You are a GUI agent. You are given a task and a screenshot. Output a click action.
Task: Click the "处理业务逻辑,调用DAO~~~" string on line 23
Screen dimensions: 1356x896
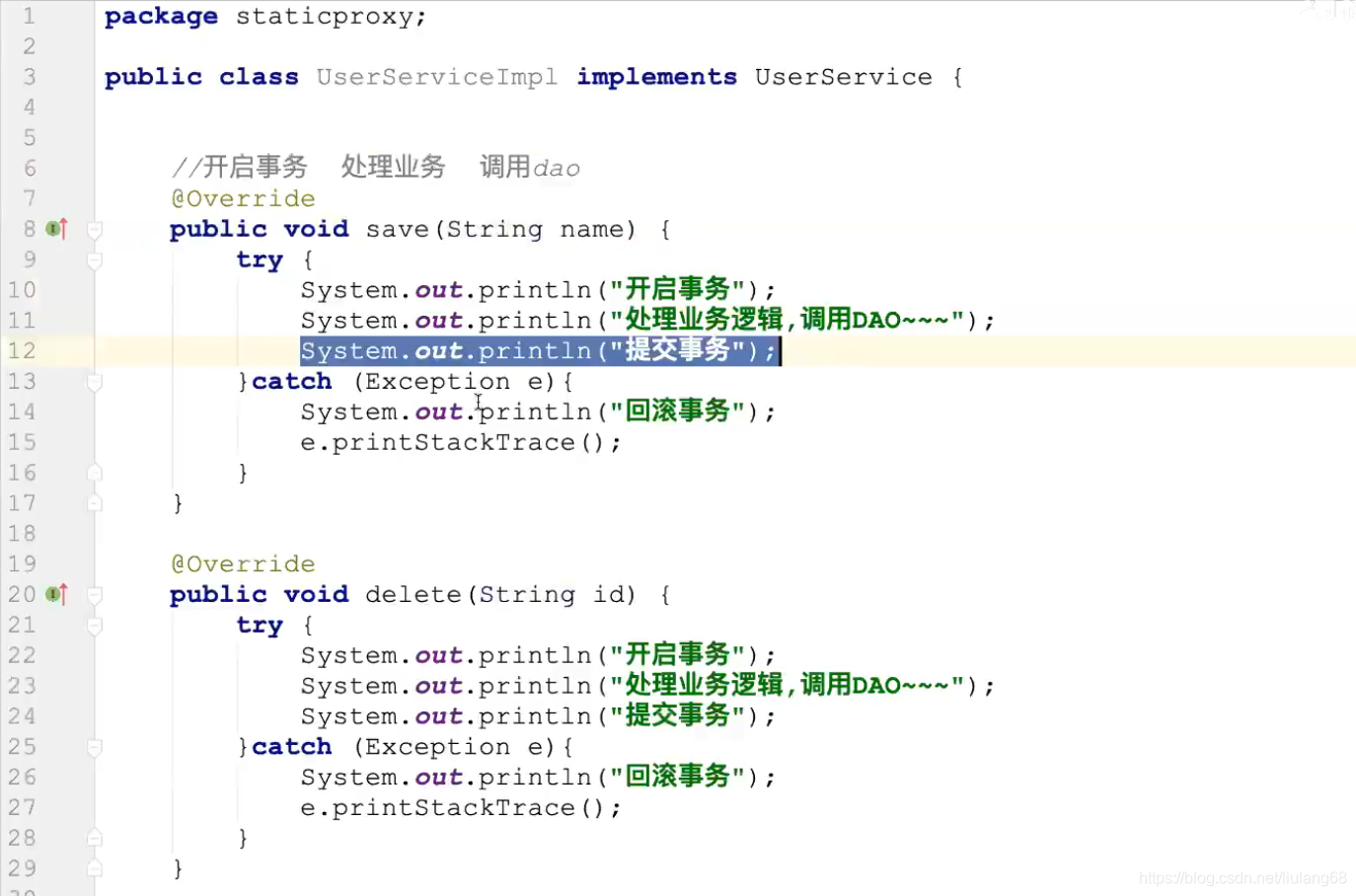[x=787, y=685]
